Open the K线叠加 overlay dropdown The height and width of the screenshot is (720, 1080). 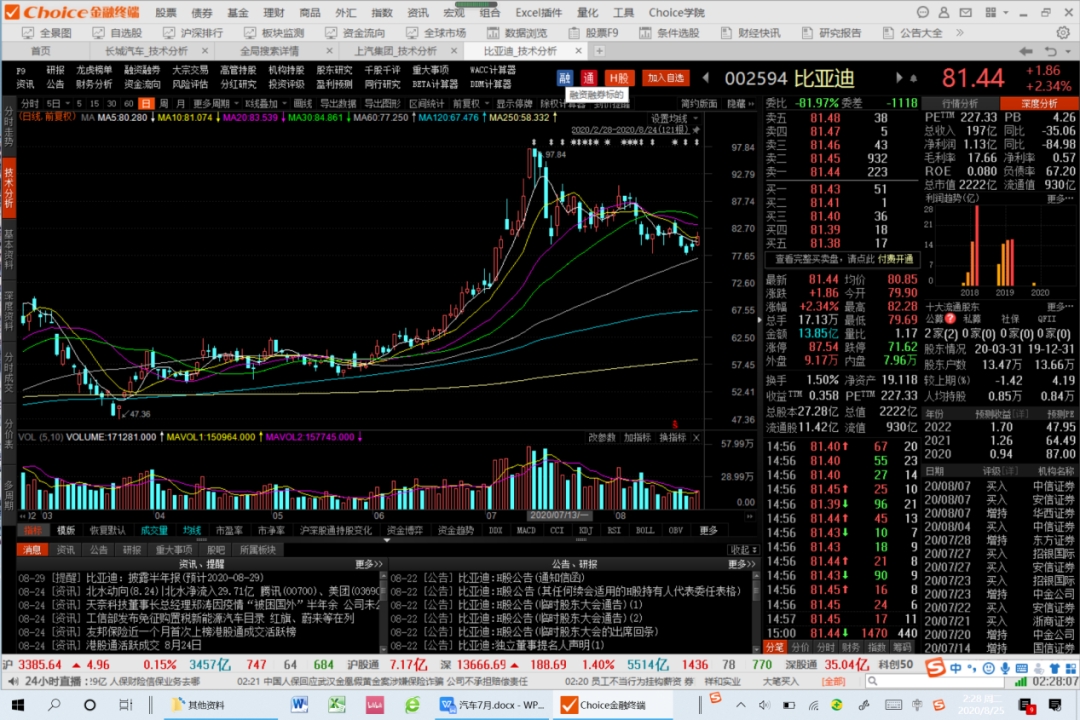[x=265, y=103]
